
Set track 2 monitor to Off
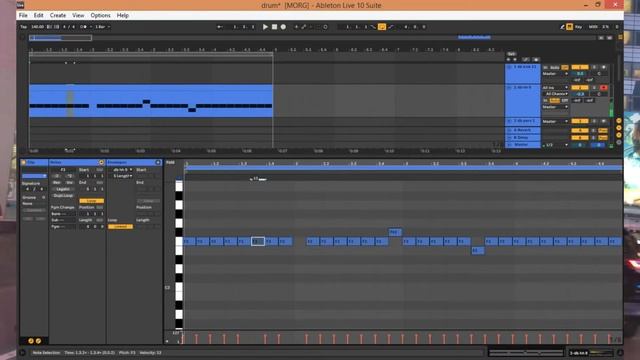pyautogui.click(x=564, y=100)
